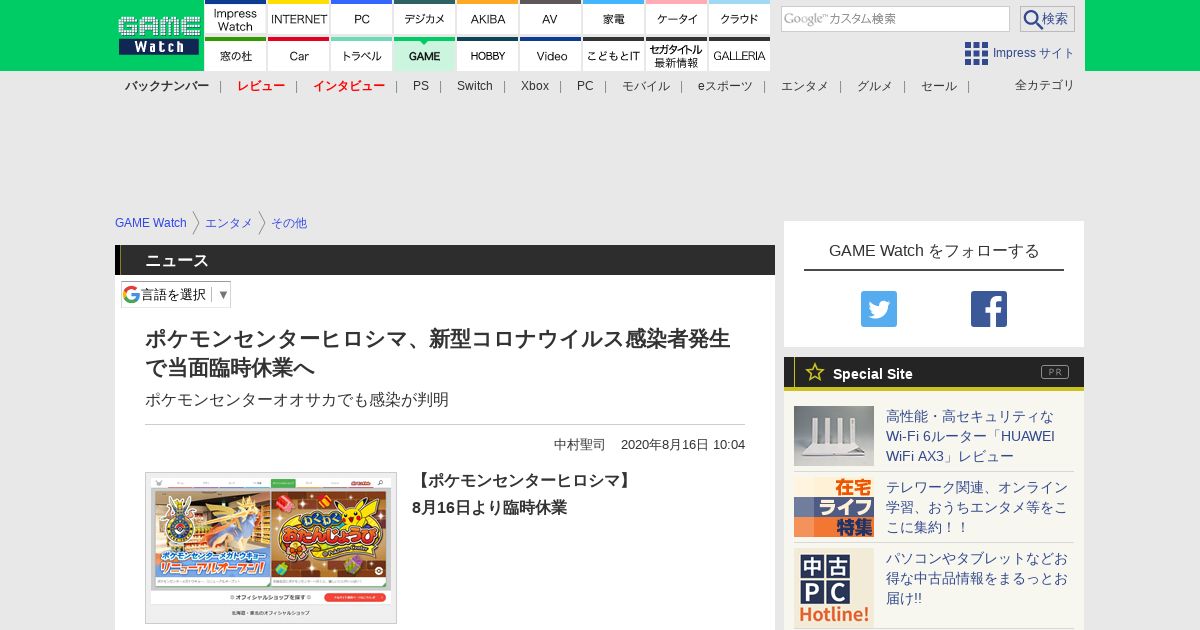Click the Impress site grid icon

(x=976, y=53)
